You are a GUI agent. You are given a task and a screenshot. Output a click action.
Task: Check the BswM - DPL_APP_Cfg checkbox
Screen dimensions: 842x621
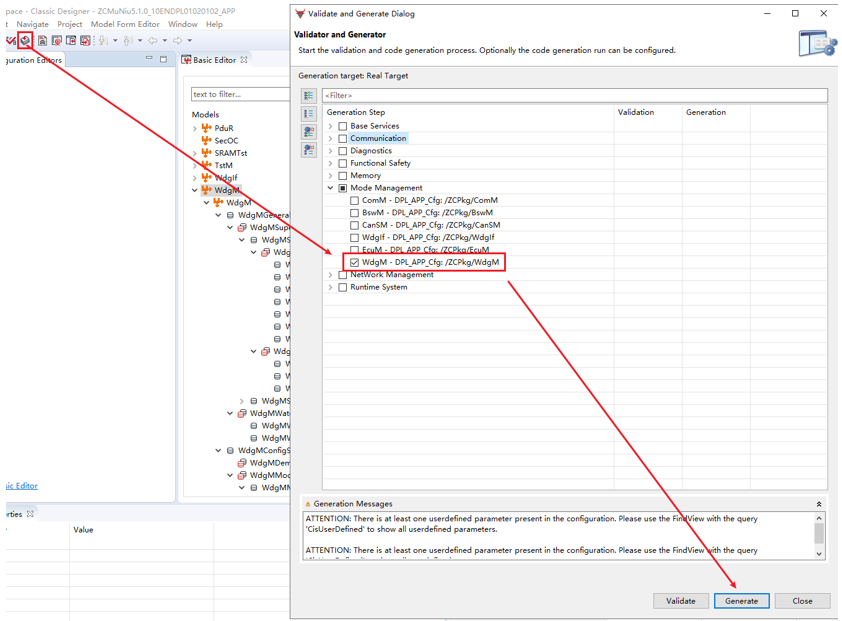pos(354,213)
